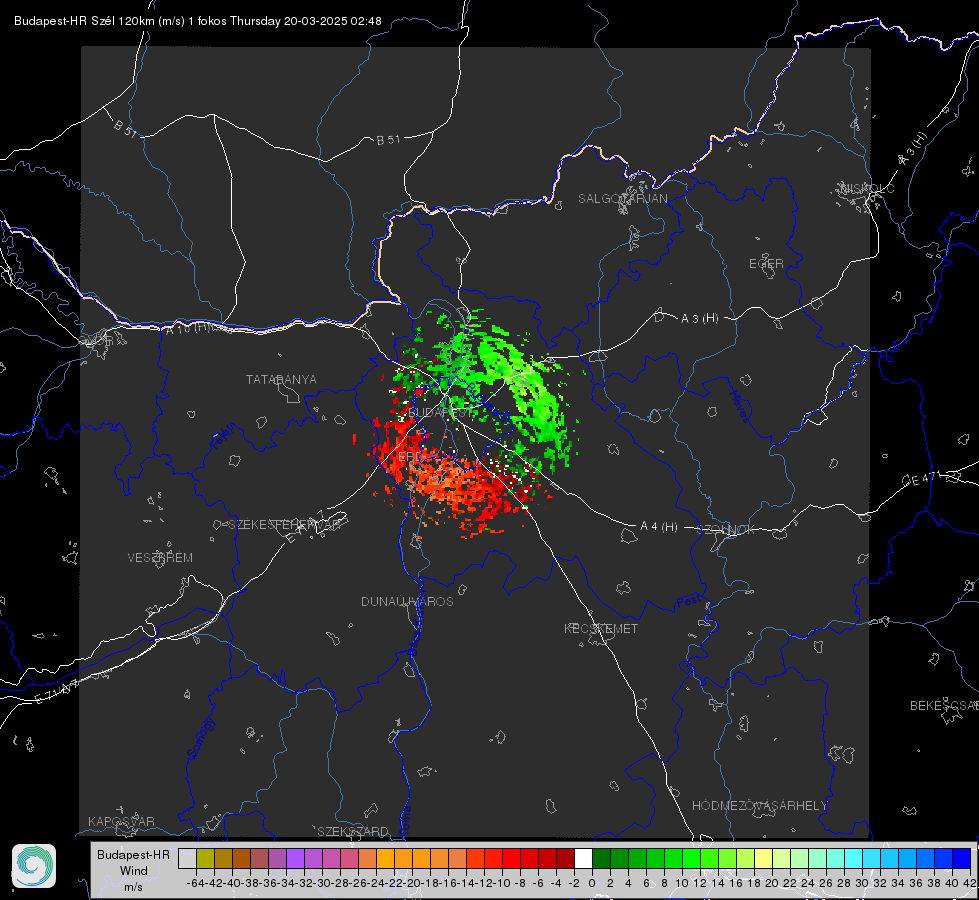
Task: Click the KECSKEMÉT city label
Action: click(601, 628)
